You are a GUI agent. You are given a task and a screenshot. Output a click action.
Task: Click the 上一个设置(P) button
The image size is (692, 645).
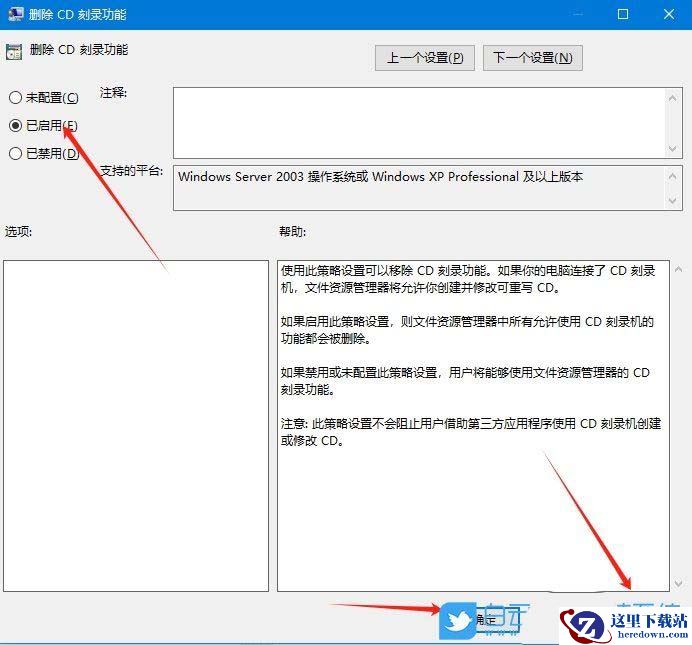click(x=425, y=58)
